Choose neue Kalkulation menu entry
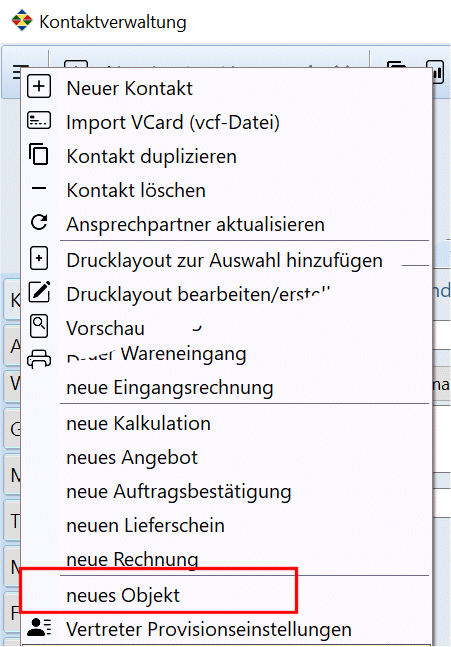Image resolution: width=451 pixels, height=647 pixels. coord(138,423)
